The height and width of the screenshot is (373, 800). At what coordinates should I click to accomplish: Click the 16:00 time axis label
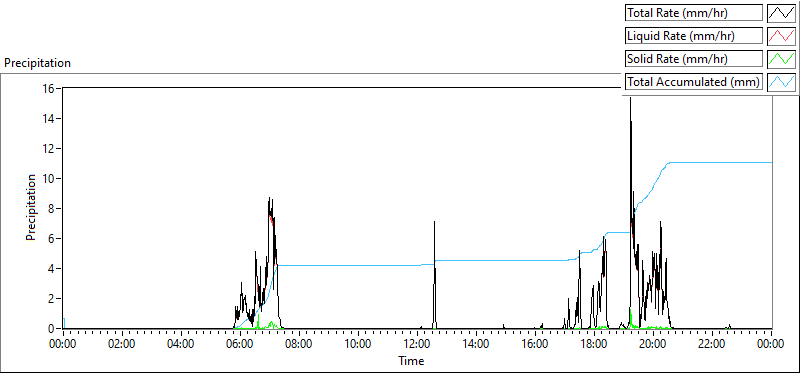(535, 344)
